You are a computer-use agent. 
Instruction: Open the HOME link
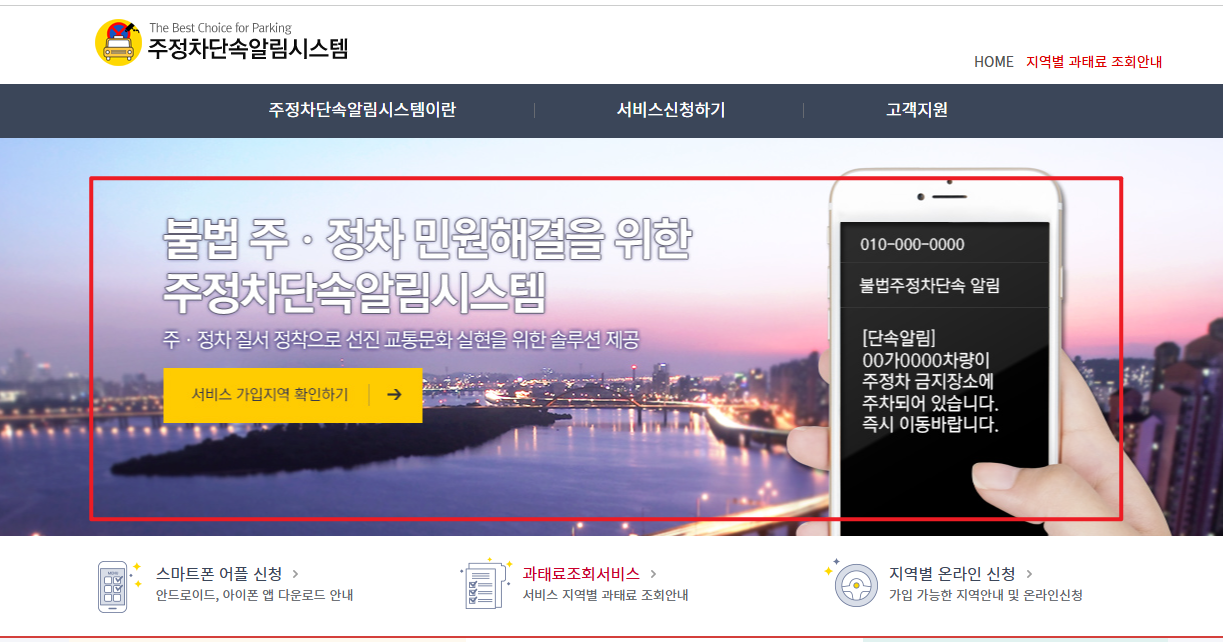coord(993,62)
